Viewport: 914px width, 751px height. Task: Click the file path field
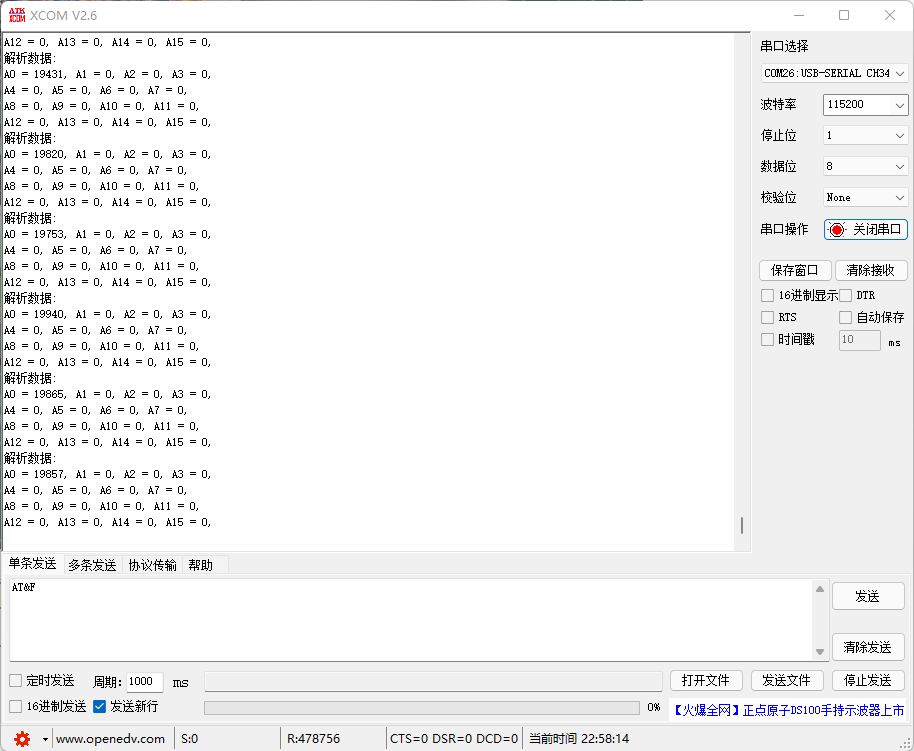pos(433,681)
